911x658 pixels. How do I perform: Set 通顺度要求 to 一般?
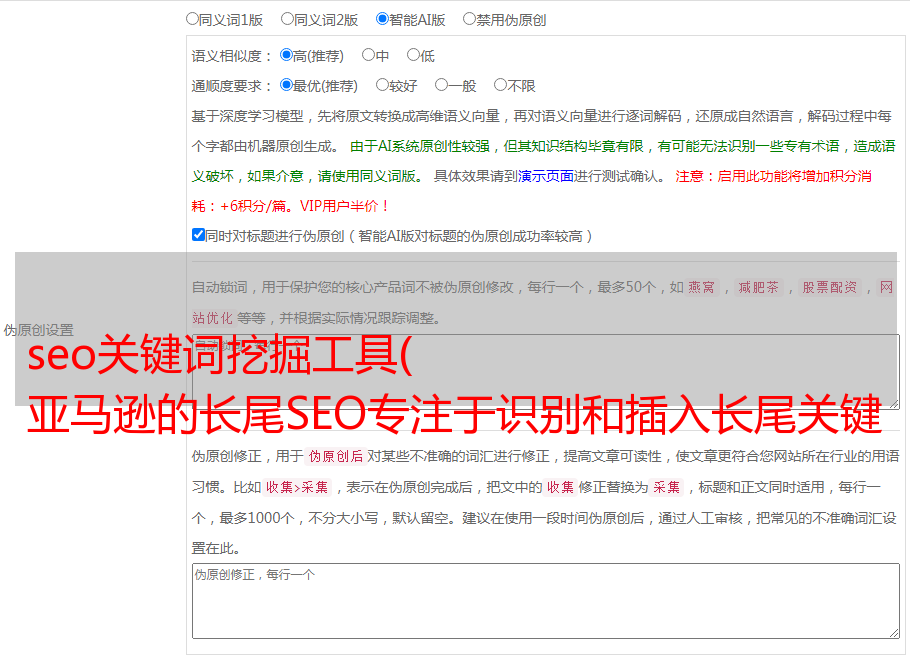tap(442, 85)
